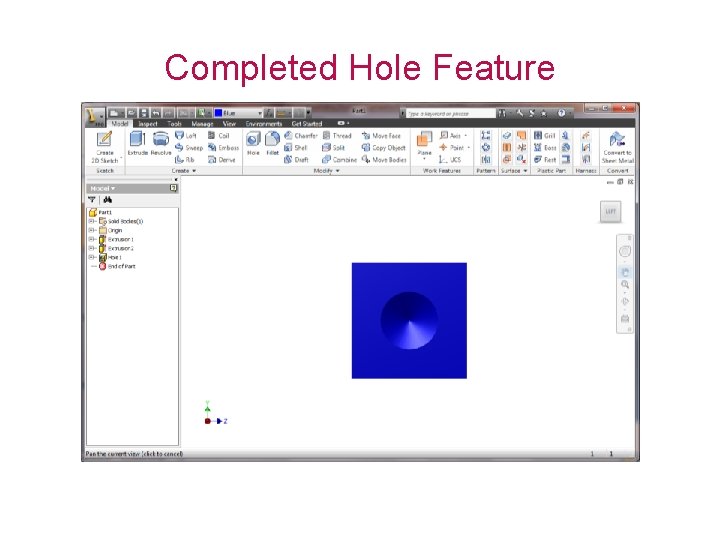Switch to the Manage ribbon tab
The height and width of the screenshot is (540, 720).
[202, 124]
